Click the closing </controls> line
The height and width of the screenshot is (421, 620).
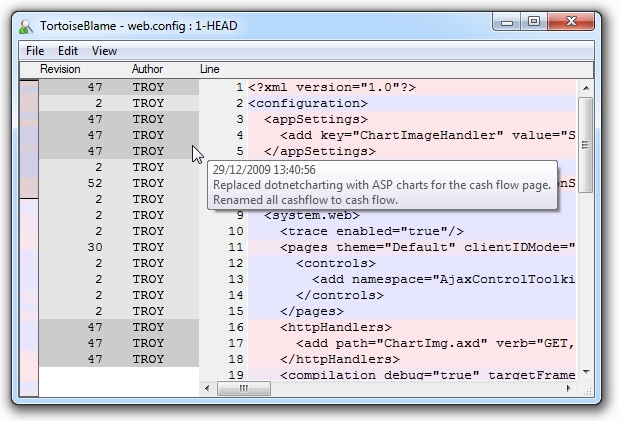[x=340, y=295]
